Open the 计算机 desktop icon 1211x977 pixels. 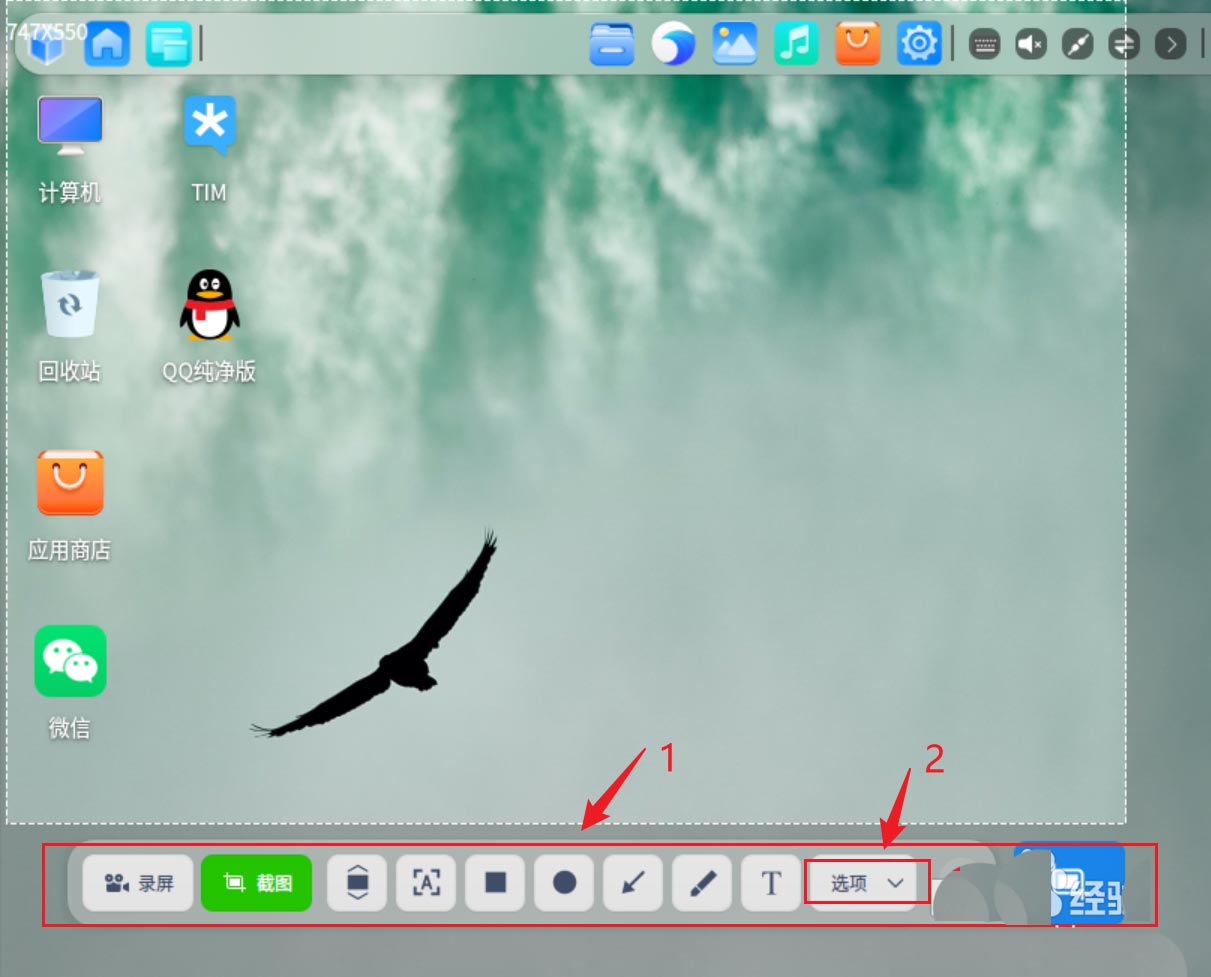click(x=70, y=150)
